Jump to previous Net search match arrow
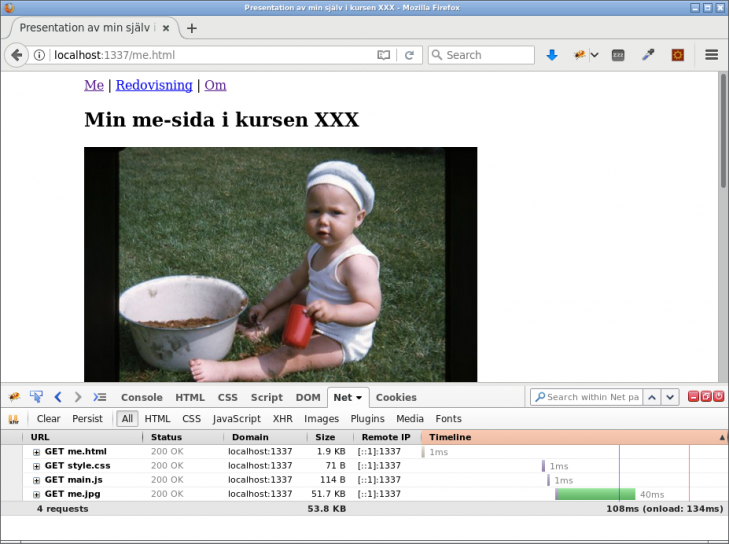 tap(652, 397)
